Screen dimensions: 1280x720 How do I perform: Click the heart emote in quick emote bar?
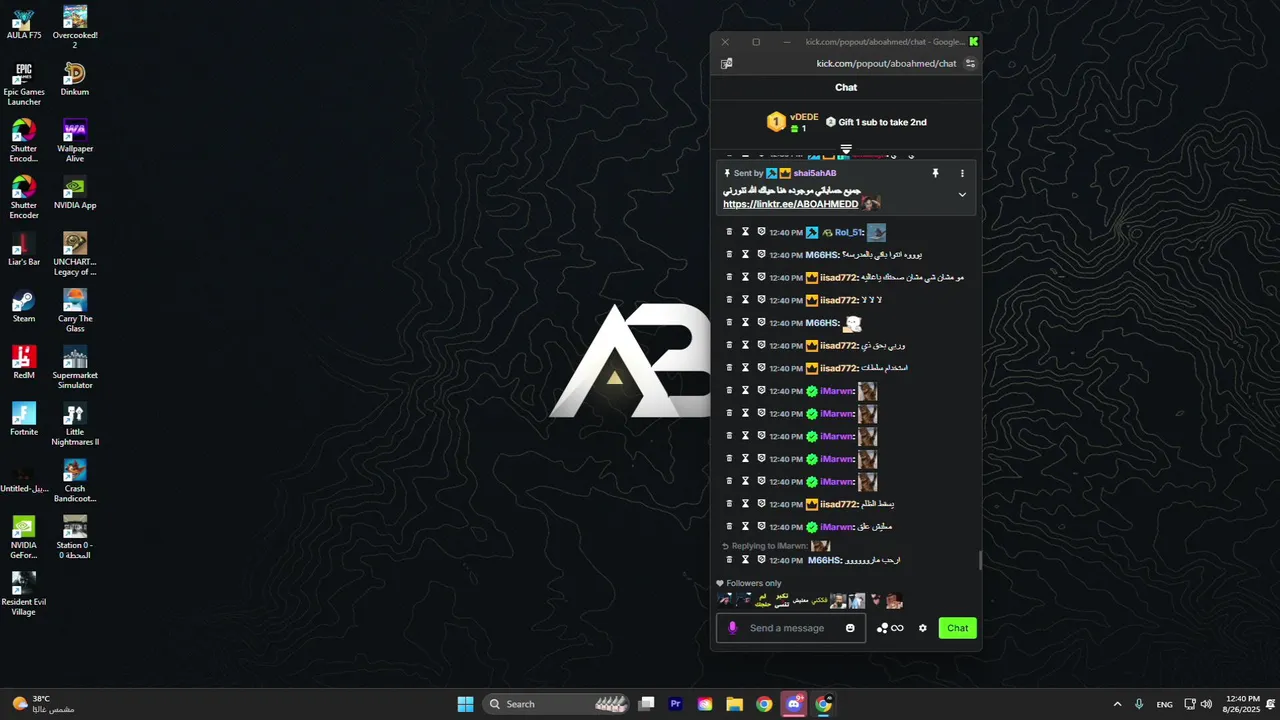pyautogui.click(x=876, y=600)
